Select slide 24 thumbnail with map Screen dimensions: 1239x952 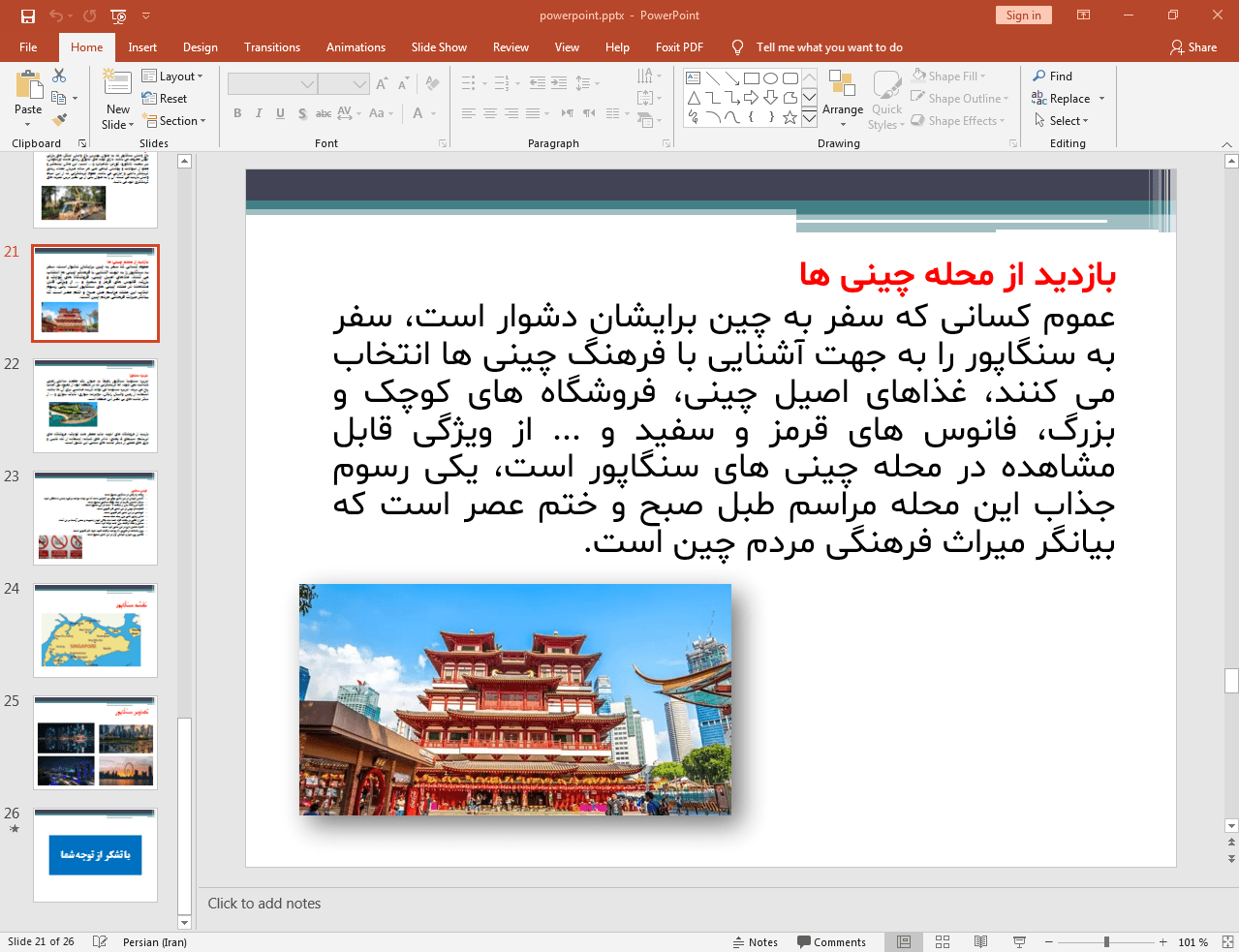95,630
